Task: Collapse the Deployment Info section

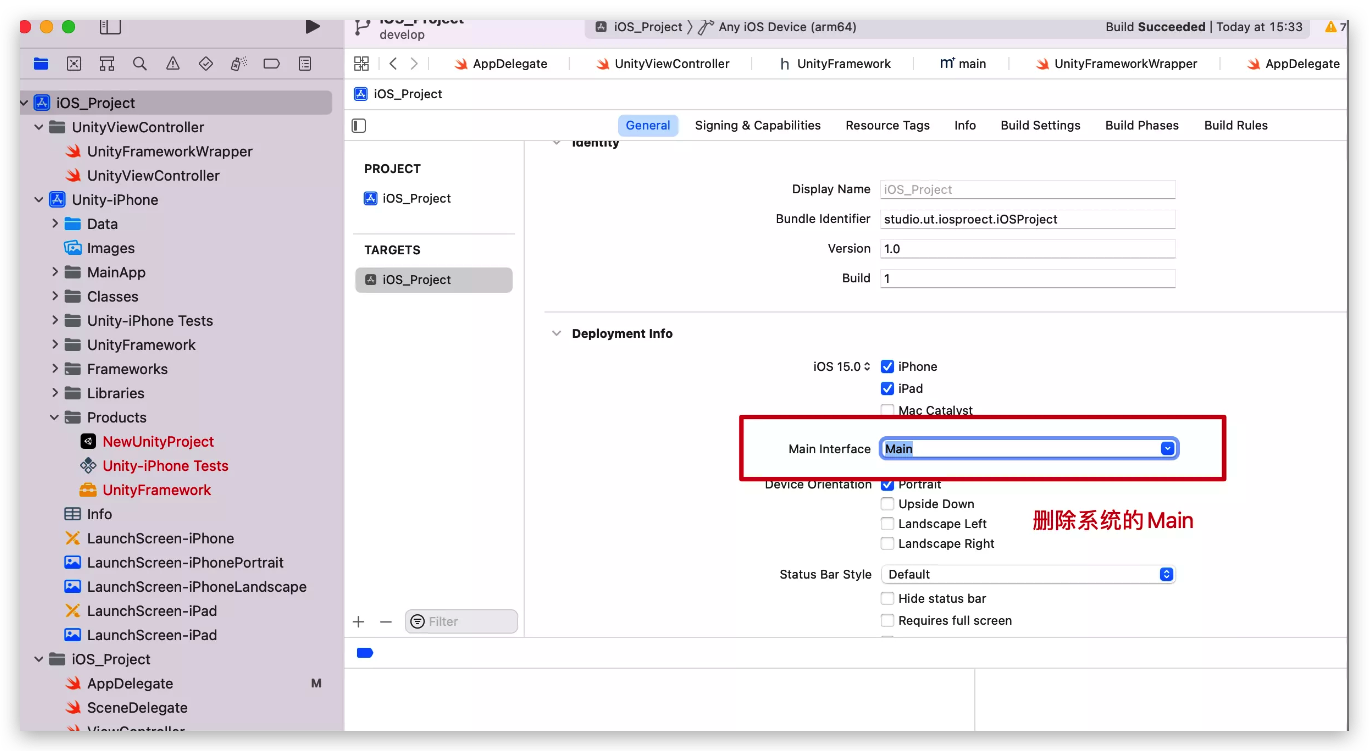Action: click(x=557, y=334)
